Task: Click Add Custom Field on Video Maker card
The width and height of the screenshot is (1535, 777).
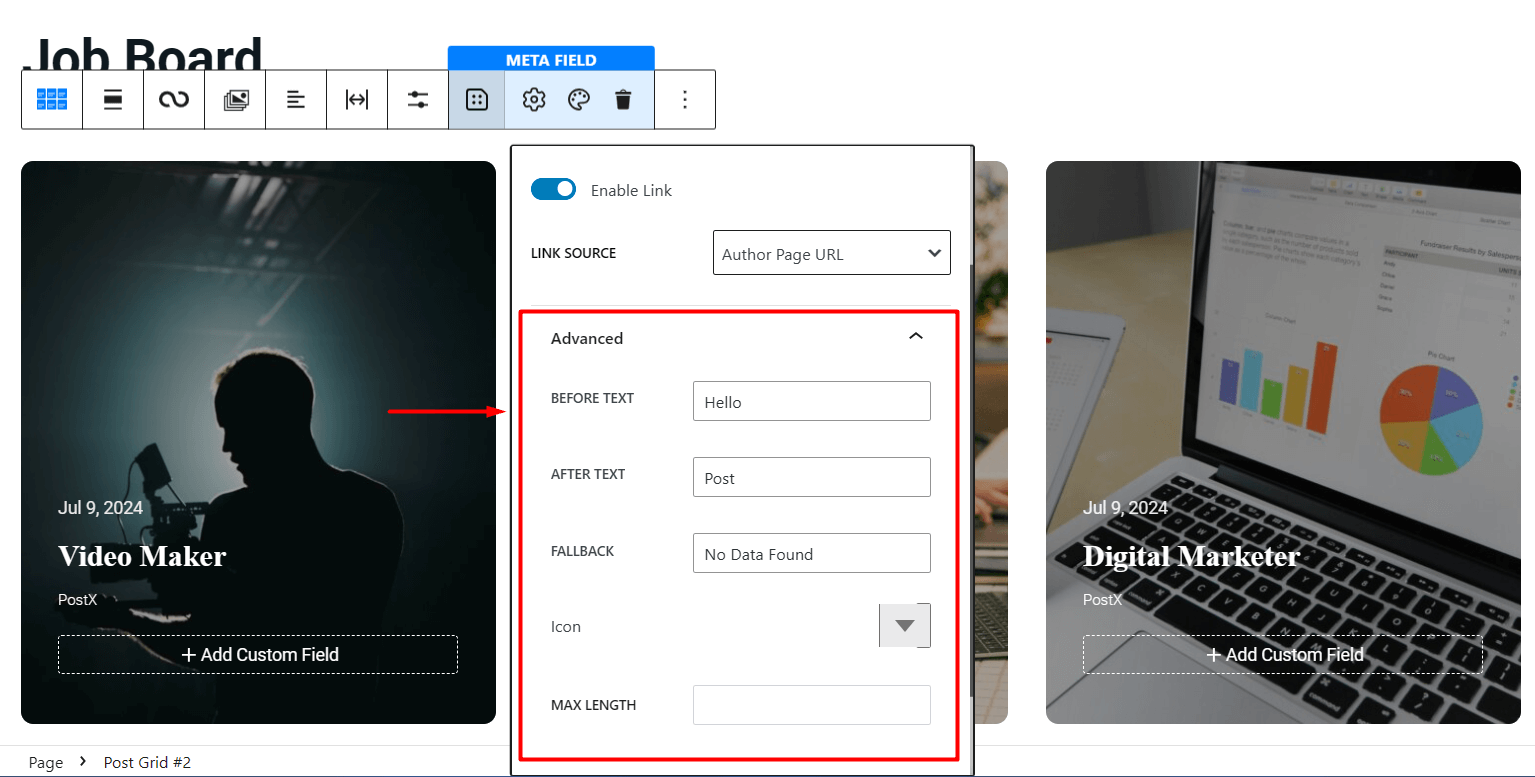Action: click(x=257, y=654)
